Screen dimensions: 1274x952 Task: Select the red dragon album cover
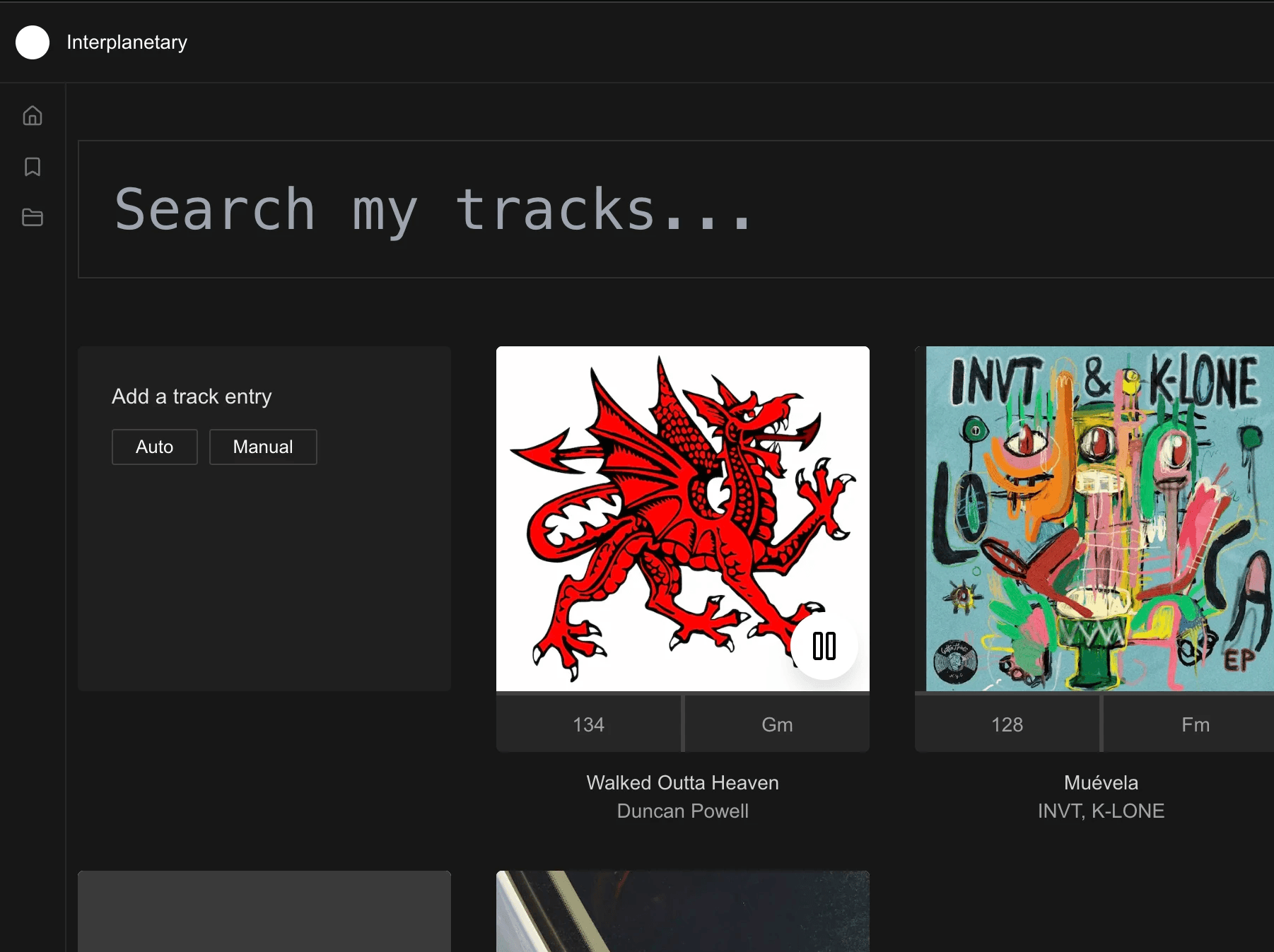pos(683,519)
